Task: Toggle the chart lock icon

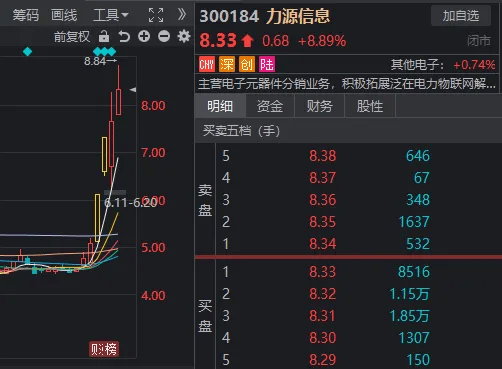Action: (104, 36)
